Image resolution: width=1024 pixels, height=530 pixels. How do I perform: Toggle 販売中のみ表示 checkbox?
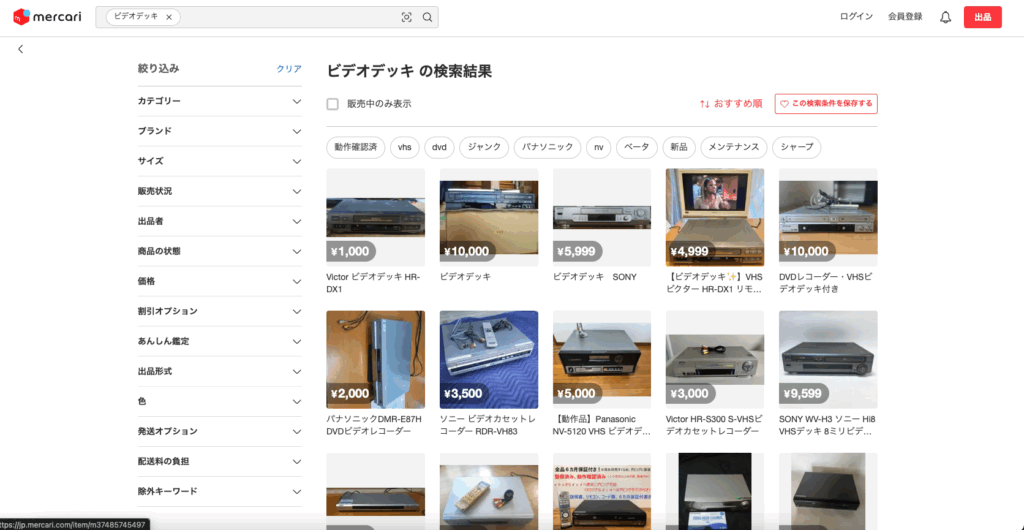point(332,104)
